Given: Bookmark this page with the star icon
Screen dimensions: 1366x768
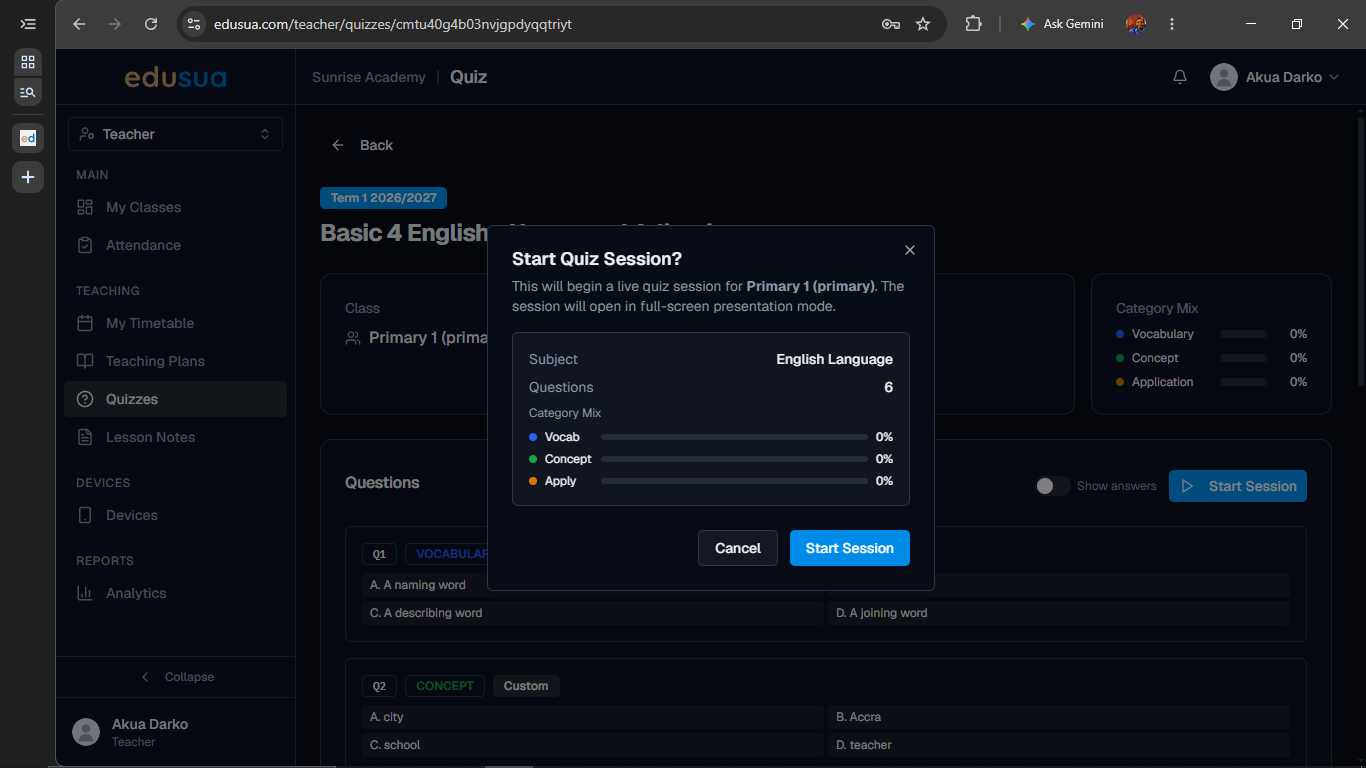Looking at the screenshot, I should [x=923, y=24].
